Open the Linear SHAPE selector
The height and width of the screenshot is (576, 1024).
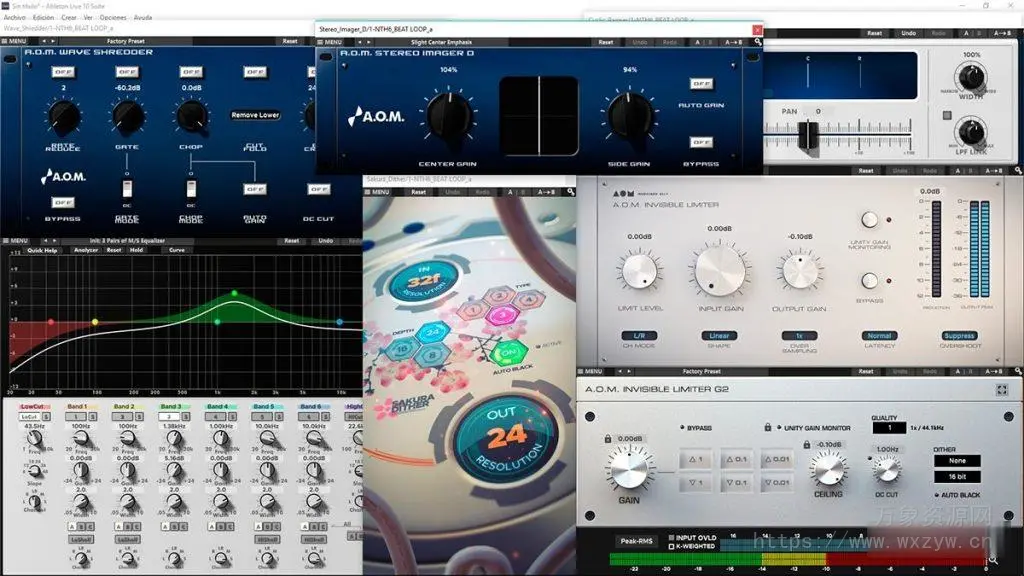718,336
